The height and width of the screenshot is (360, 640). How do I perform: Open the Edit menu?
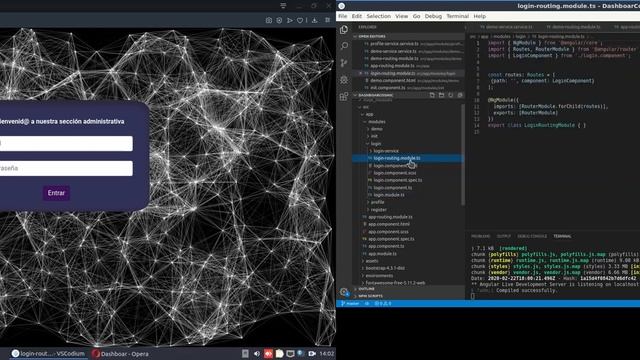357,16
